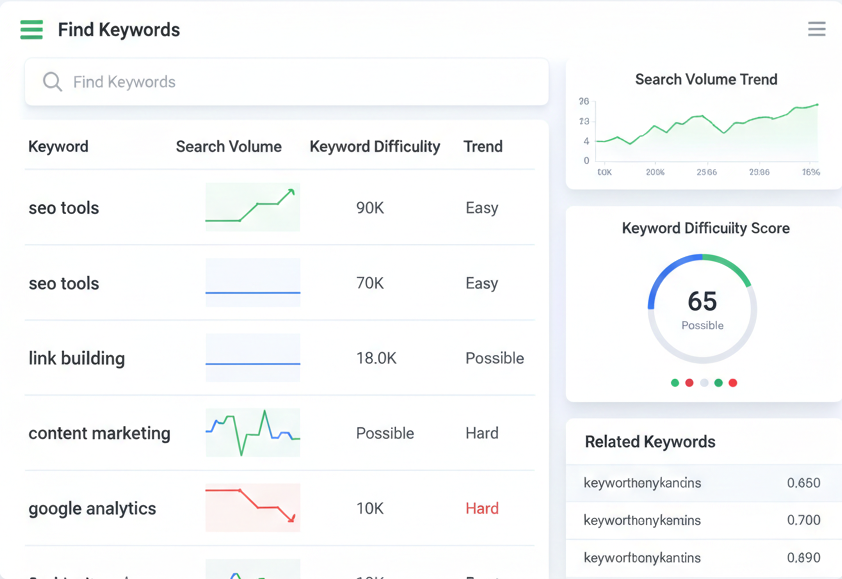Open the green hamburger navigation menu
This screenshot has width=842, height=579.
coord(30,29)
